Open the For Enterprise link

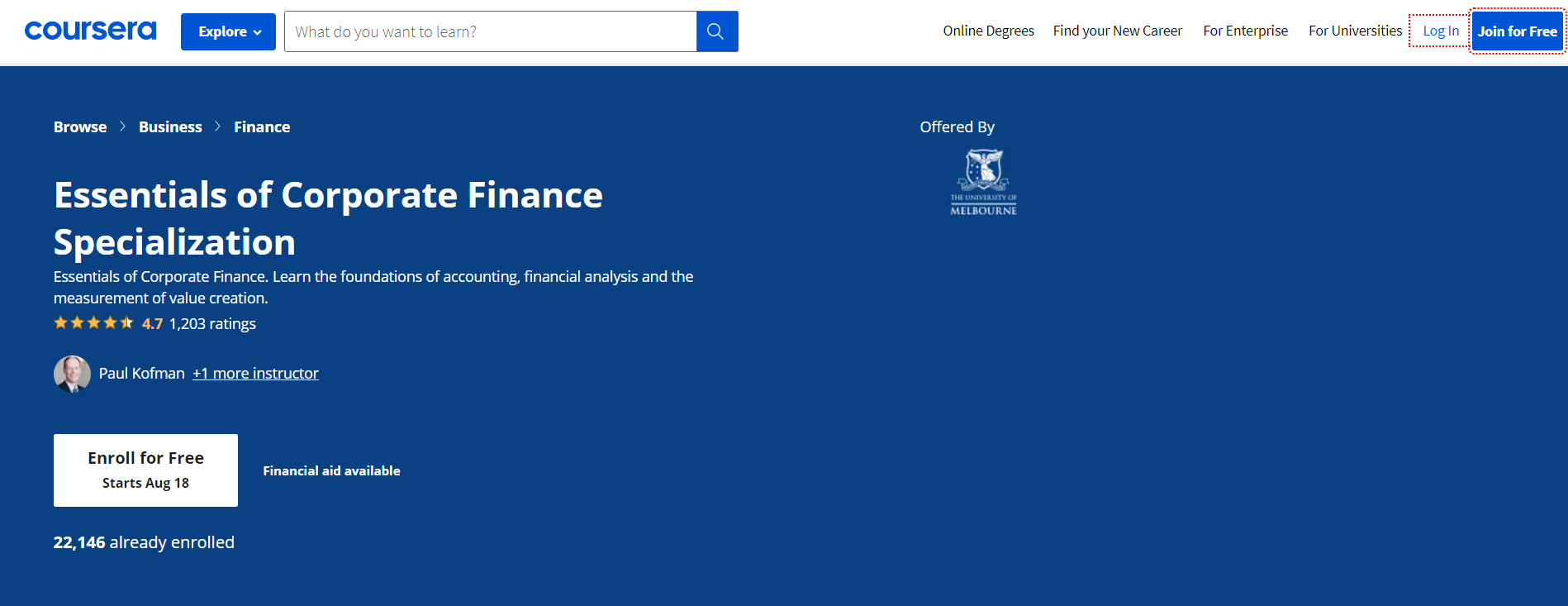[1245, 31]
